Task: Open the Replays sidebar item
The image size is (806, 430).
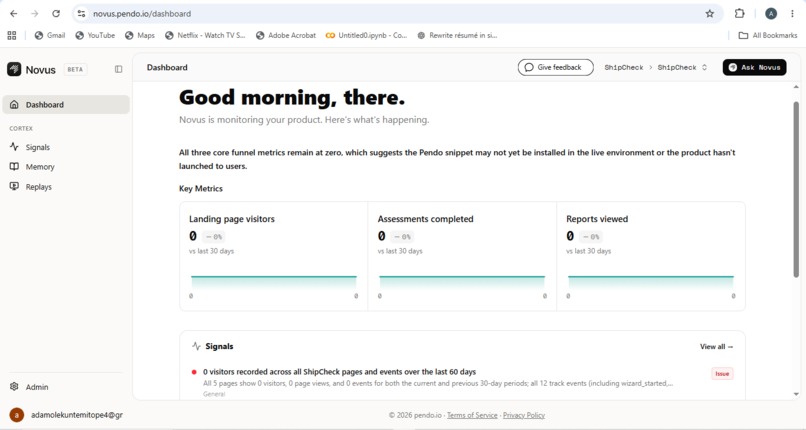Action: coord(66,187)
